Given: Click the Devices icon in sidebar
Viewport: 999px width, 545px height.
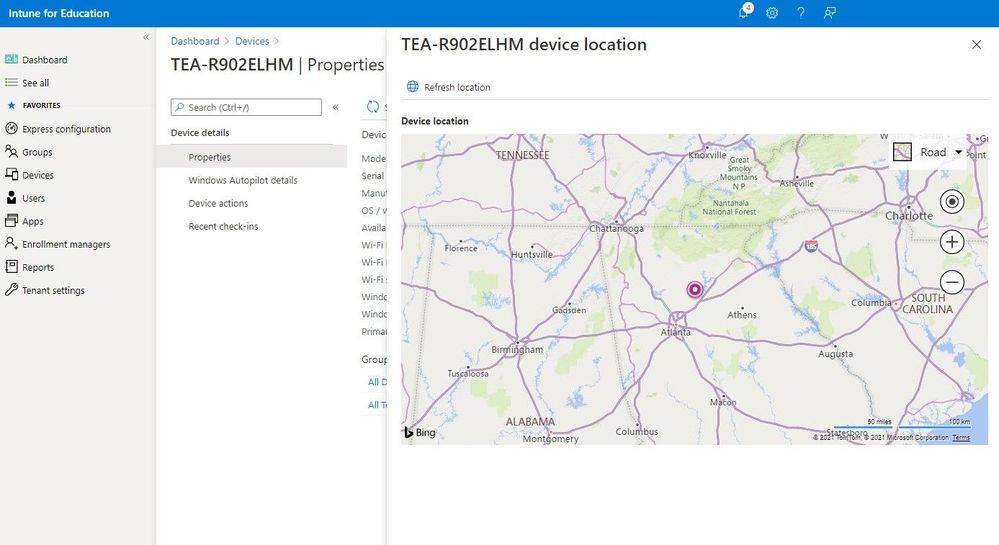Looking at the screenshot, I should pyautogui.click(x=11, y=175).
